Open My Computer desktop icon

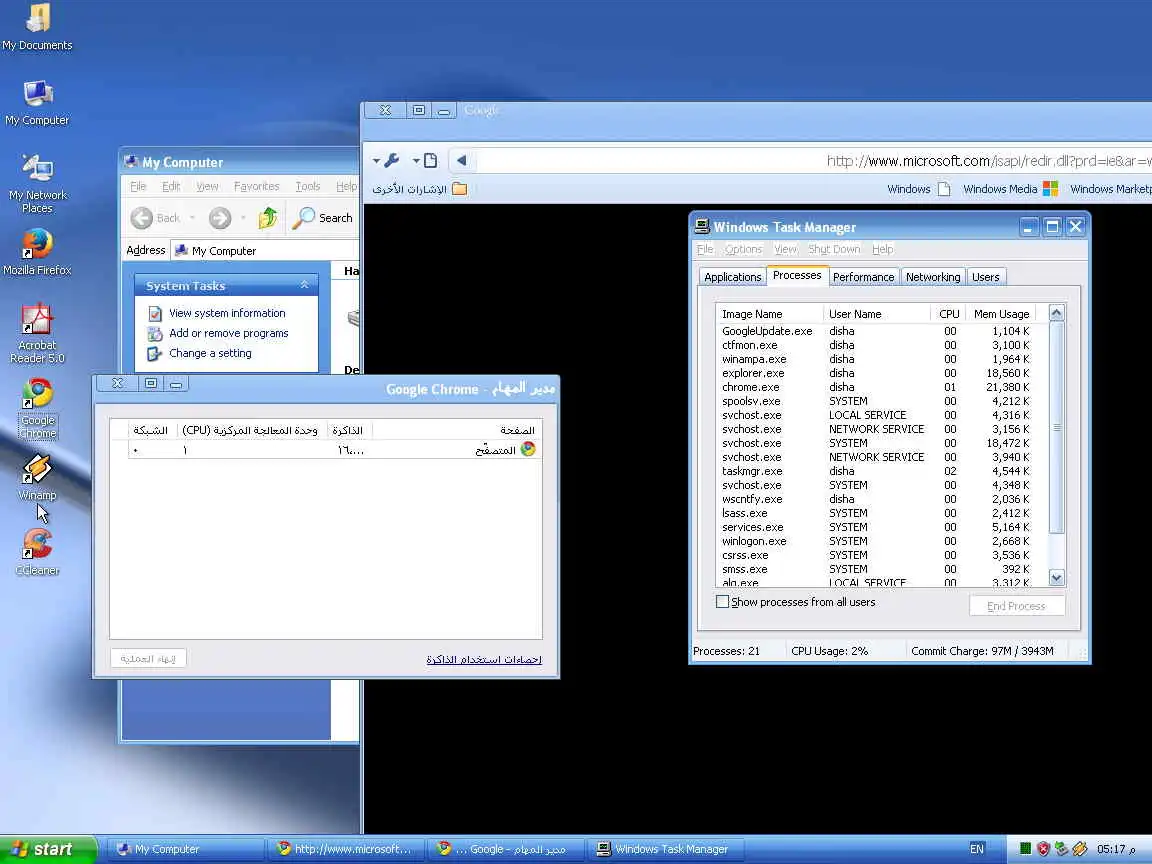click(x=37, y=103)
